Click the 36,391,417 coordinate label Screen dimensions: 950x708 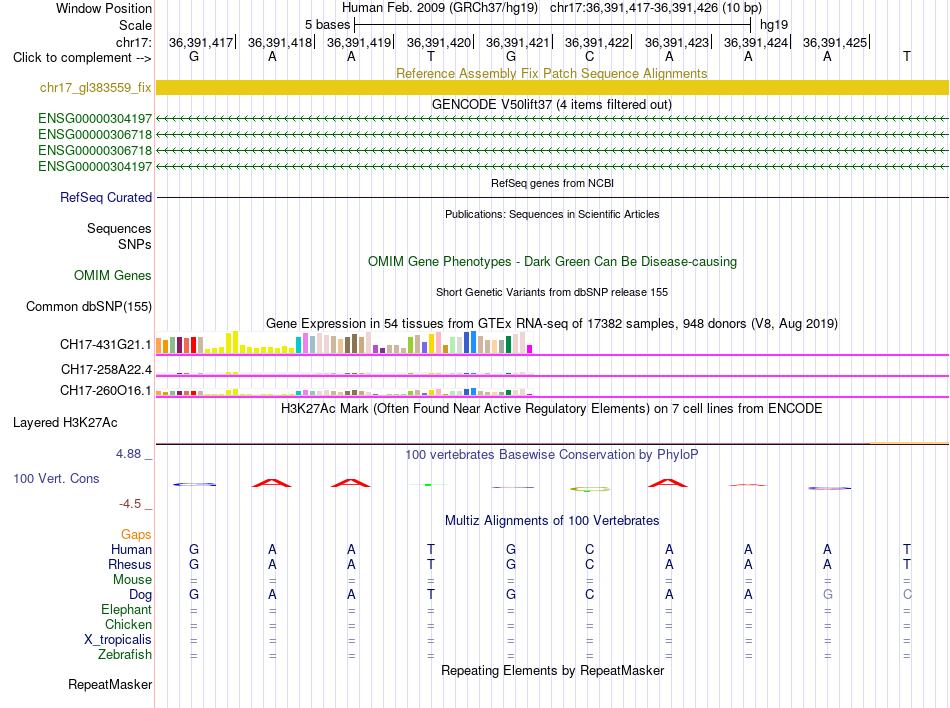[x=201, y=42]
